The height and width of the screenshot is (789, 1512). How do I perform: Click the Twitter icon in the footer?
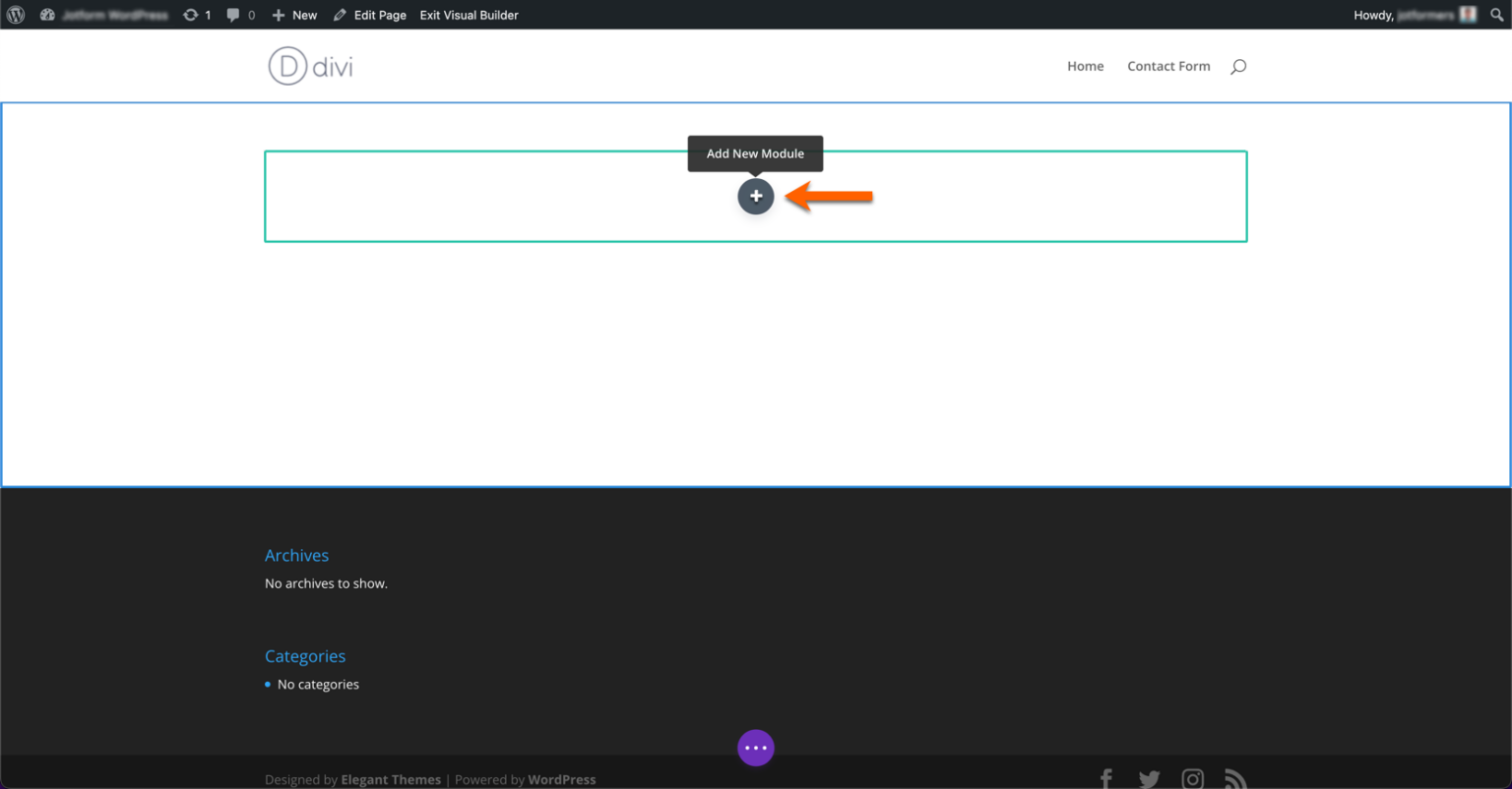click(1149, 777)
